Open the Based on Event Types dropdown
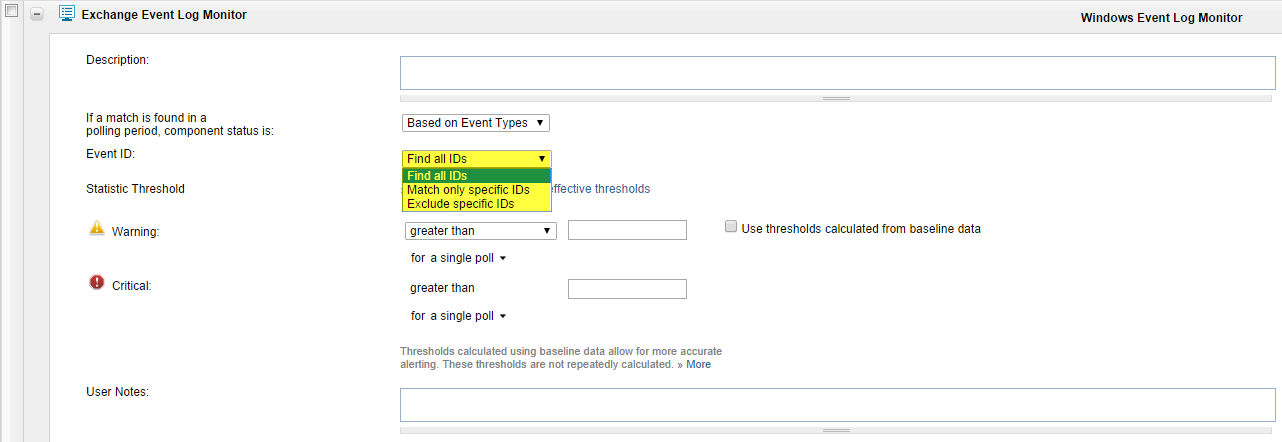 pos(476,123)
